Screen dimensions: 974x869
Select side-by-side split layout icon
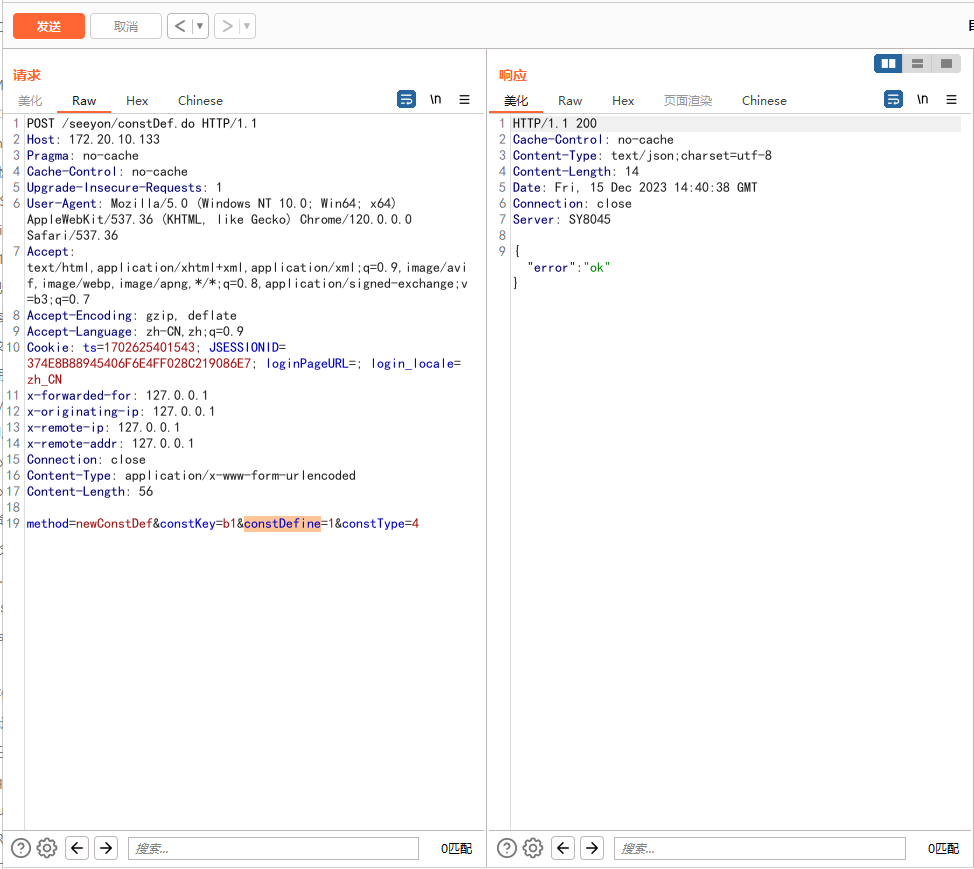point(888,64)
